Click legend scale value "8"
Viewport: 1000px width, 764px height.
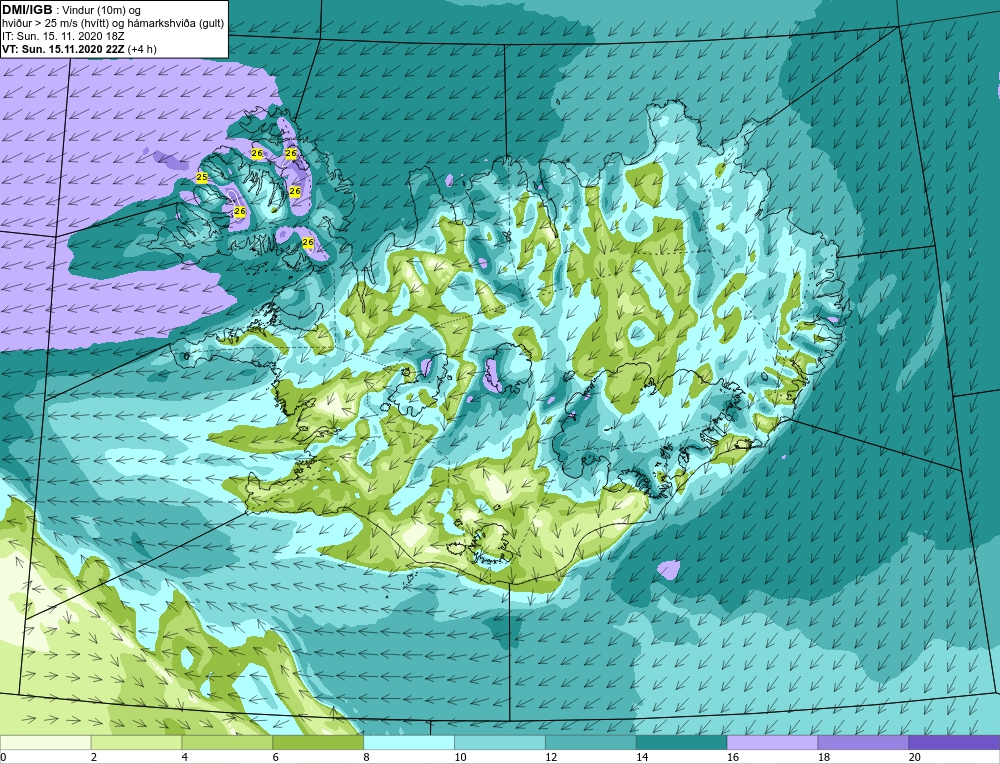367,757
